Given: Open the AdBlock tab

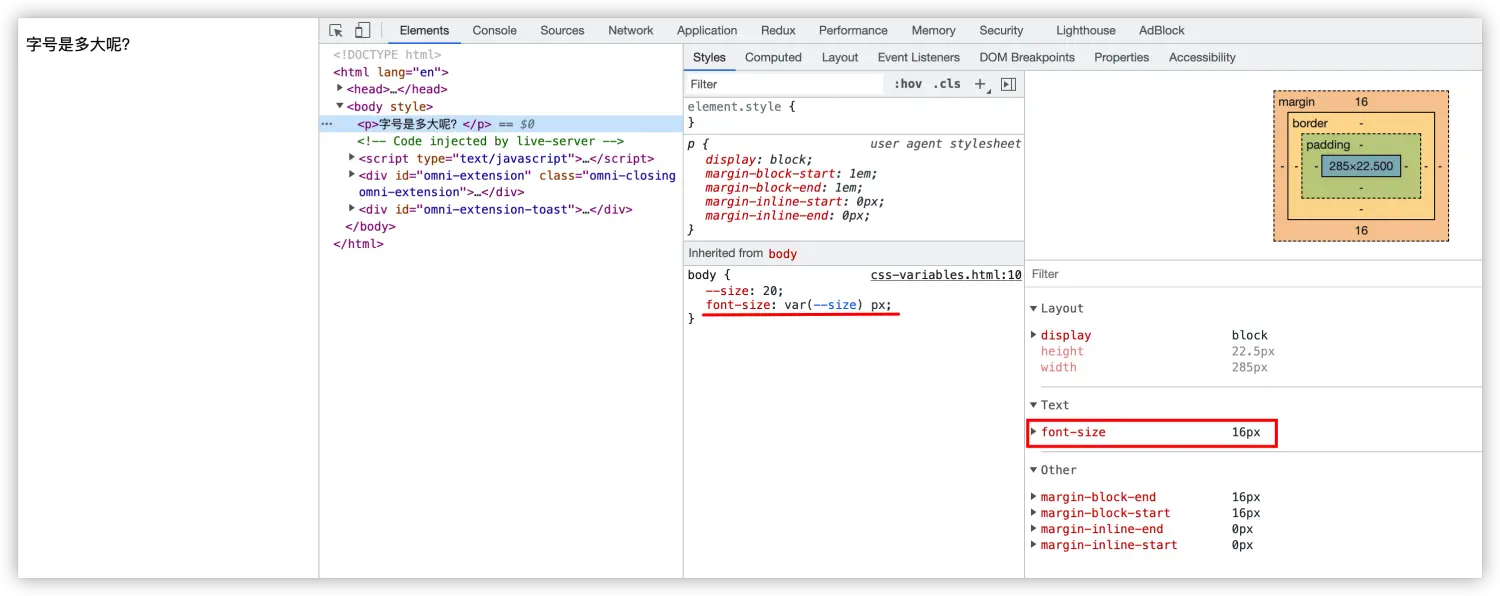Looking at the screenshot, I should pyautogui.click(x=1162, y=30).
